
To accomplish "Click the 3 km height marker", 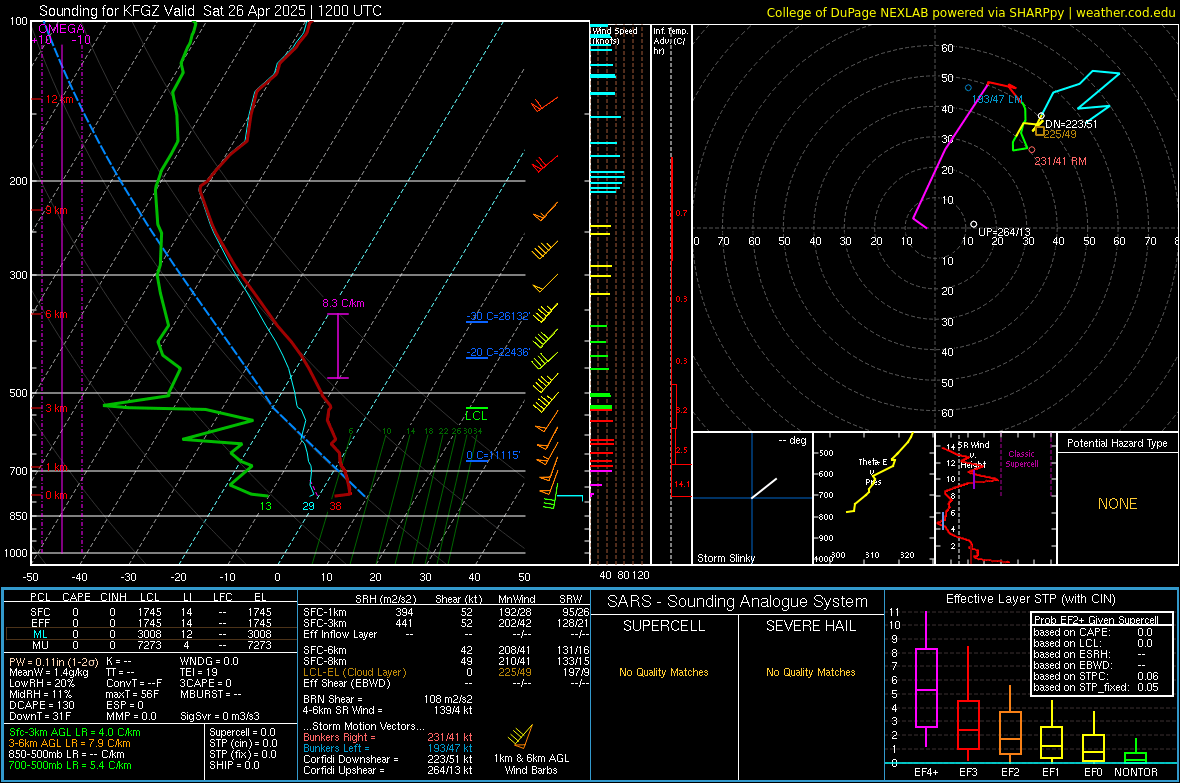I will [56, 408].
